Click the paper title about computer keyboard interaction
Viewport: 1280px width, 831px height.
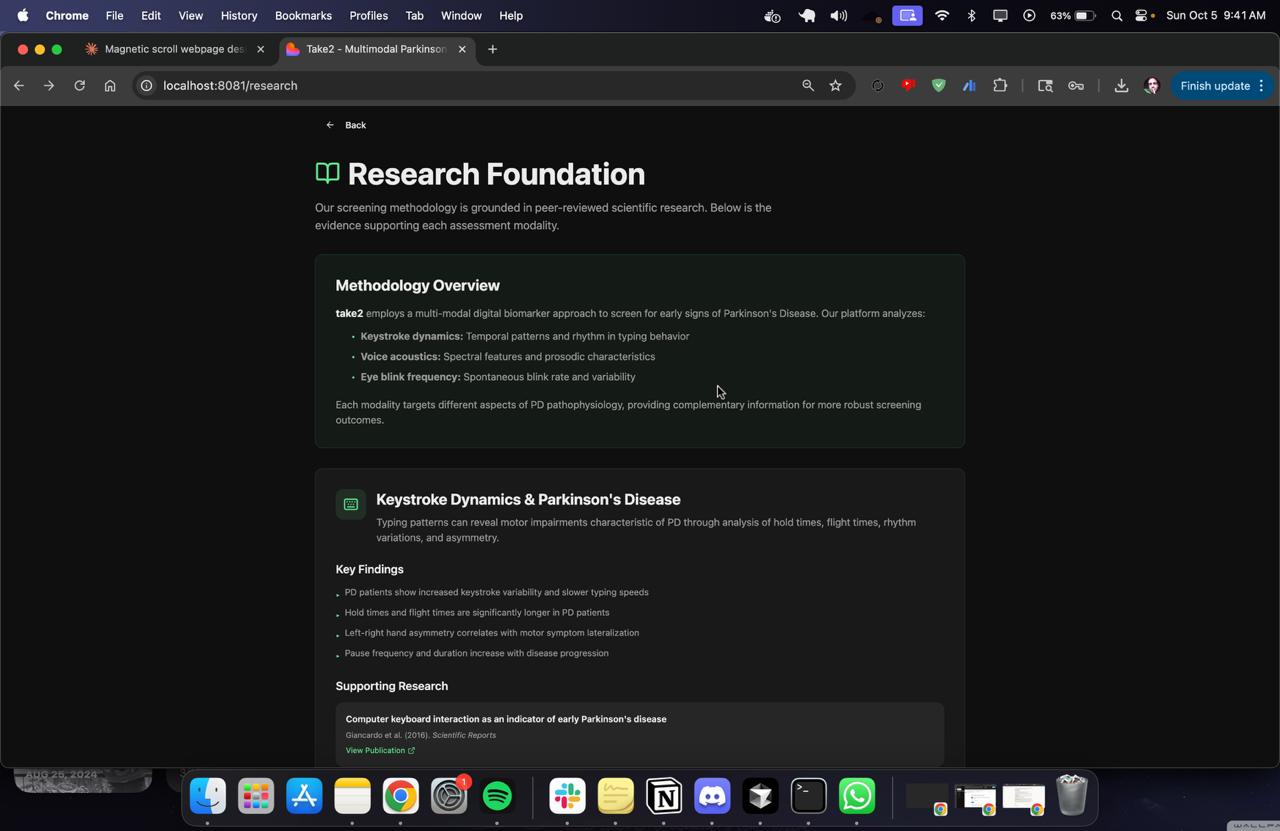coord(506,719)
